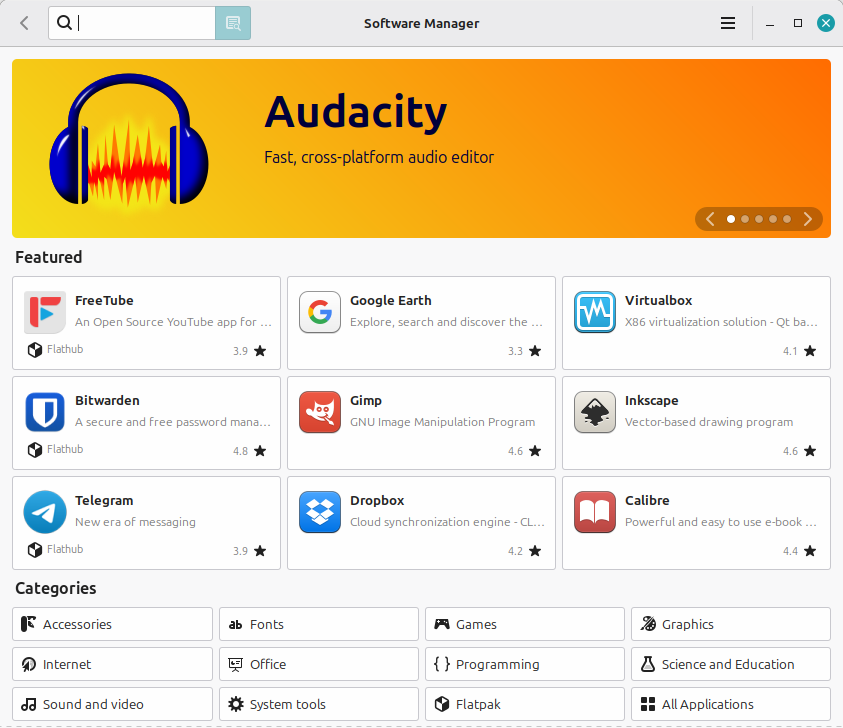Maximize the Software Manager window
Viewport: 843px width, 728px height.
pyautogui.click(x=798, y=23)
